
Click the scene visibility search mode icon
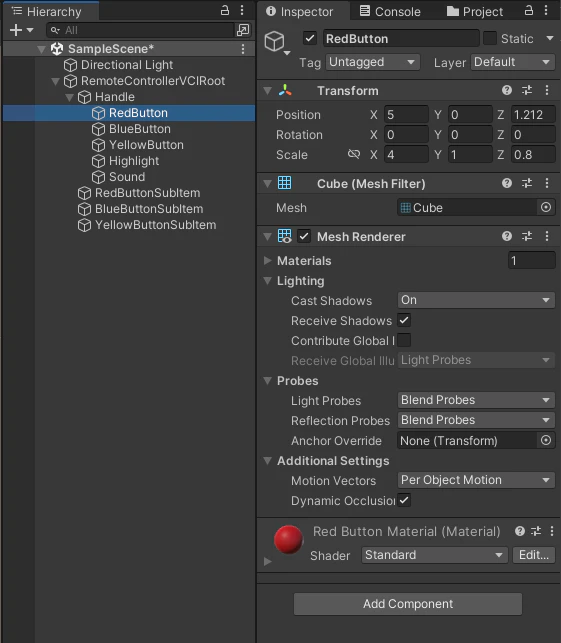point(243,30)
